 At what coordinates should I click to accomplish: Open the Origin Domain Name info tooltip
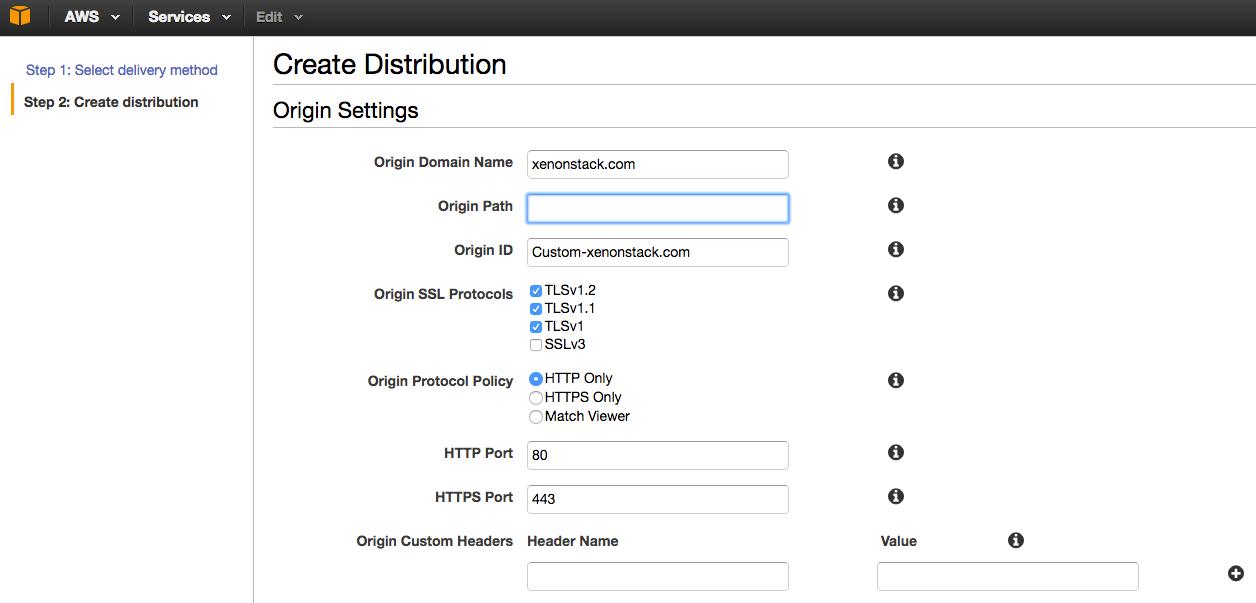[x=895, y=160]
